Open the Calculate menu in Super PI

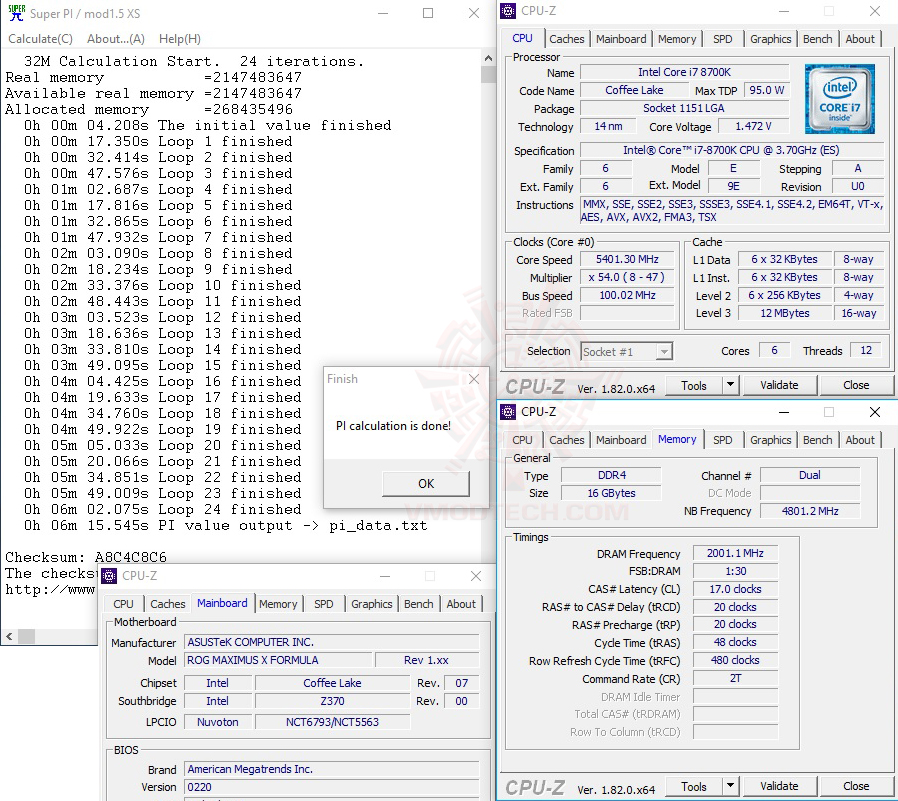click(x=40, y=38)
